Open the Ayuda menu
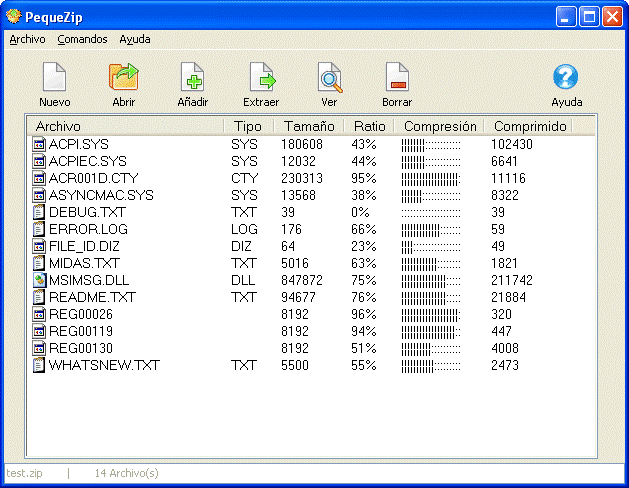Image resolution: width=629 pixels, height=488 pixels. coord(135,39)
